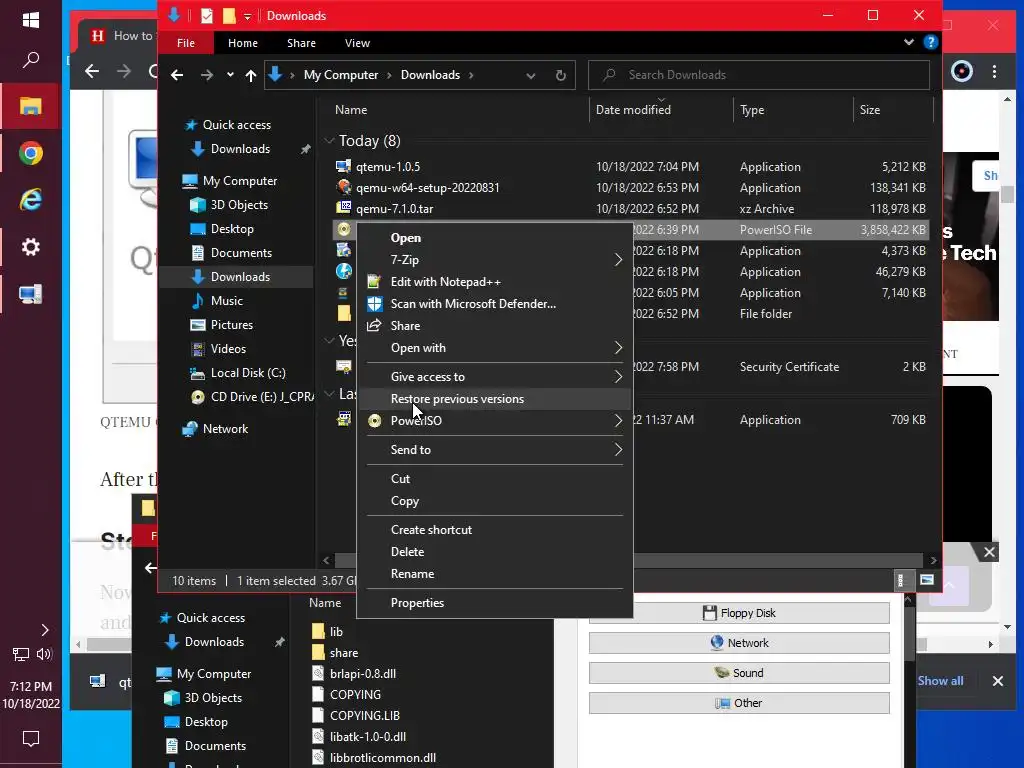
Task: Expand Send to submenu
Action: pos(618,450)
